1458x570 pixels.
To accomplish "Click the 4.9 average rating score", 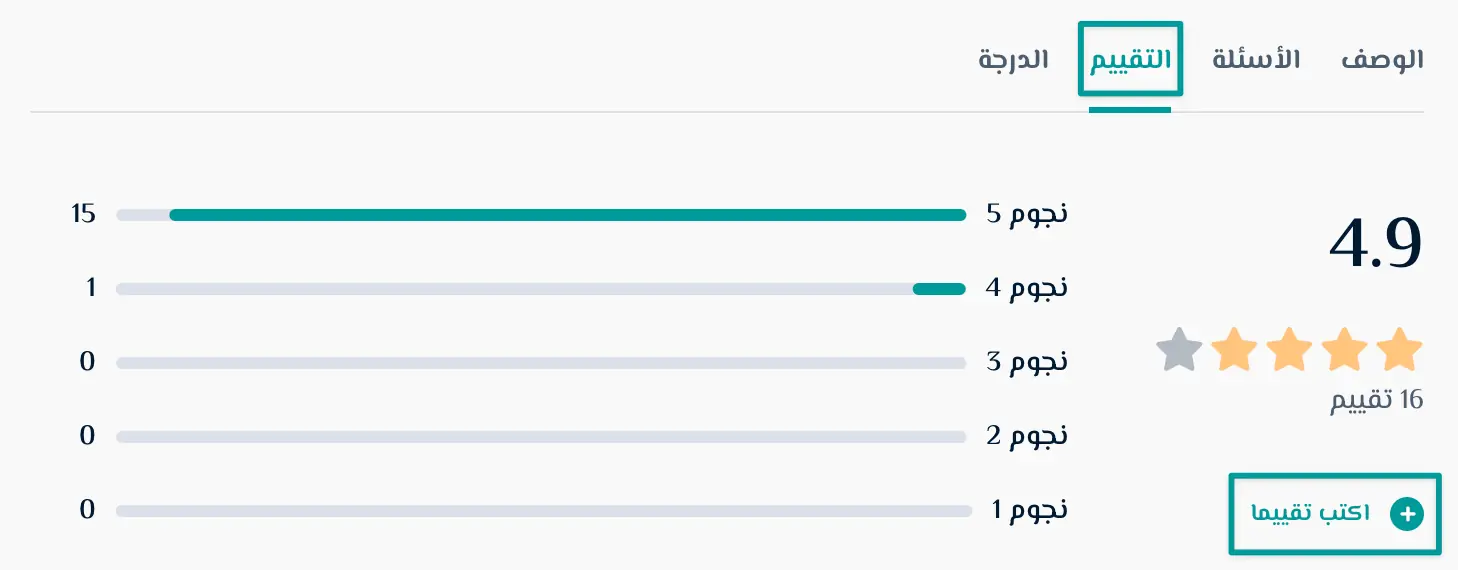I will (1375, 243).
